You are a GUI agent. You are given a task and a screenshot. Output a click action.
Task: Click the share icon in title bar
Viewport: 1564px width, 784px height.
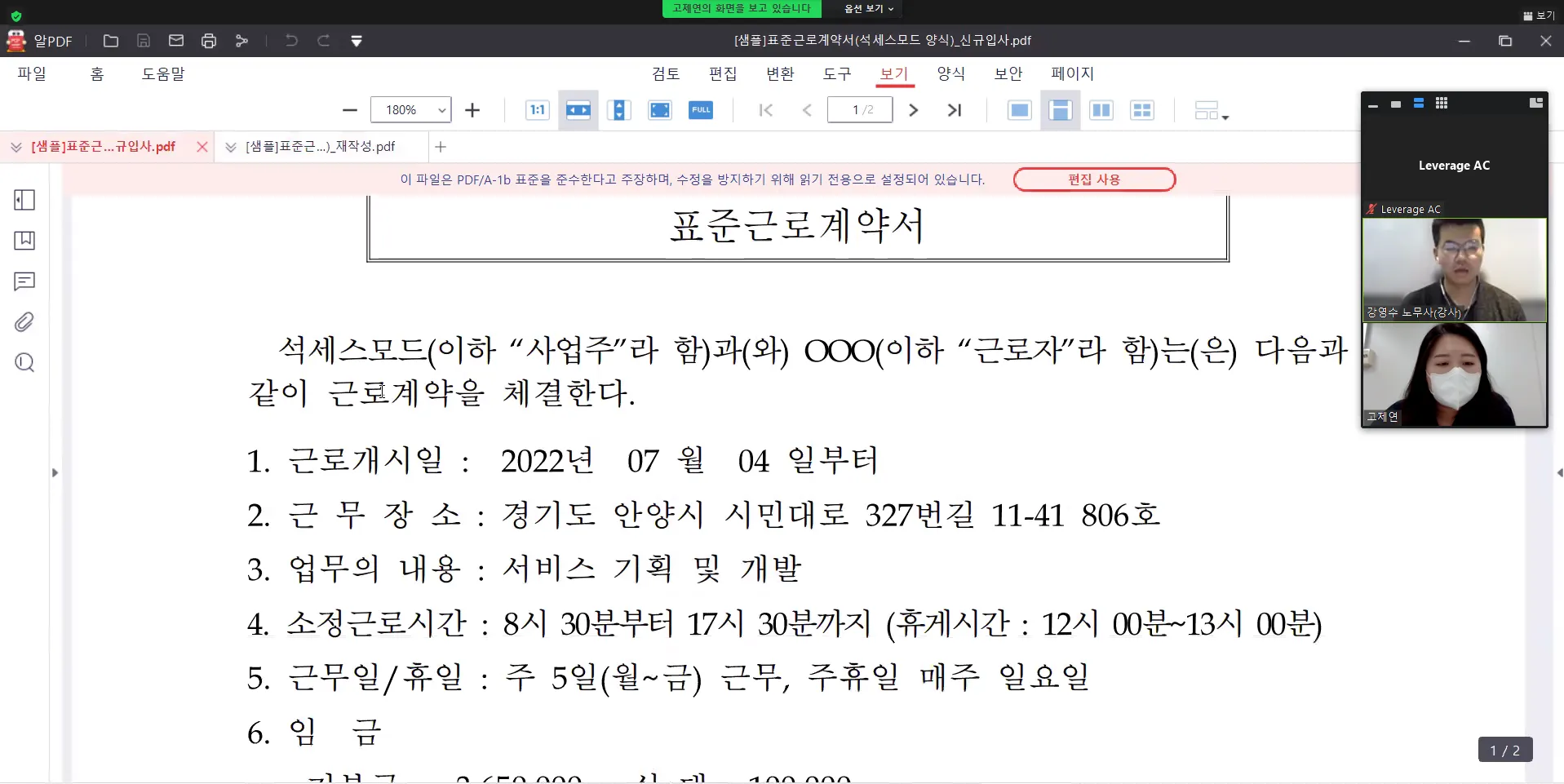click(241, 41)
